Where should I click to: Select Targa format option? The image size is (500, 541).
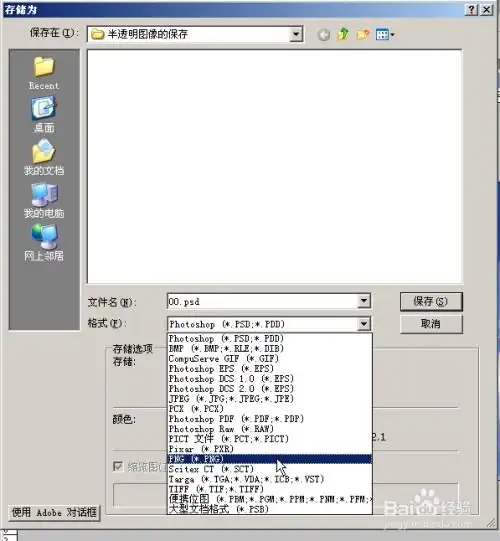[269, 479]
